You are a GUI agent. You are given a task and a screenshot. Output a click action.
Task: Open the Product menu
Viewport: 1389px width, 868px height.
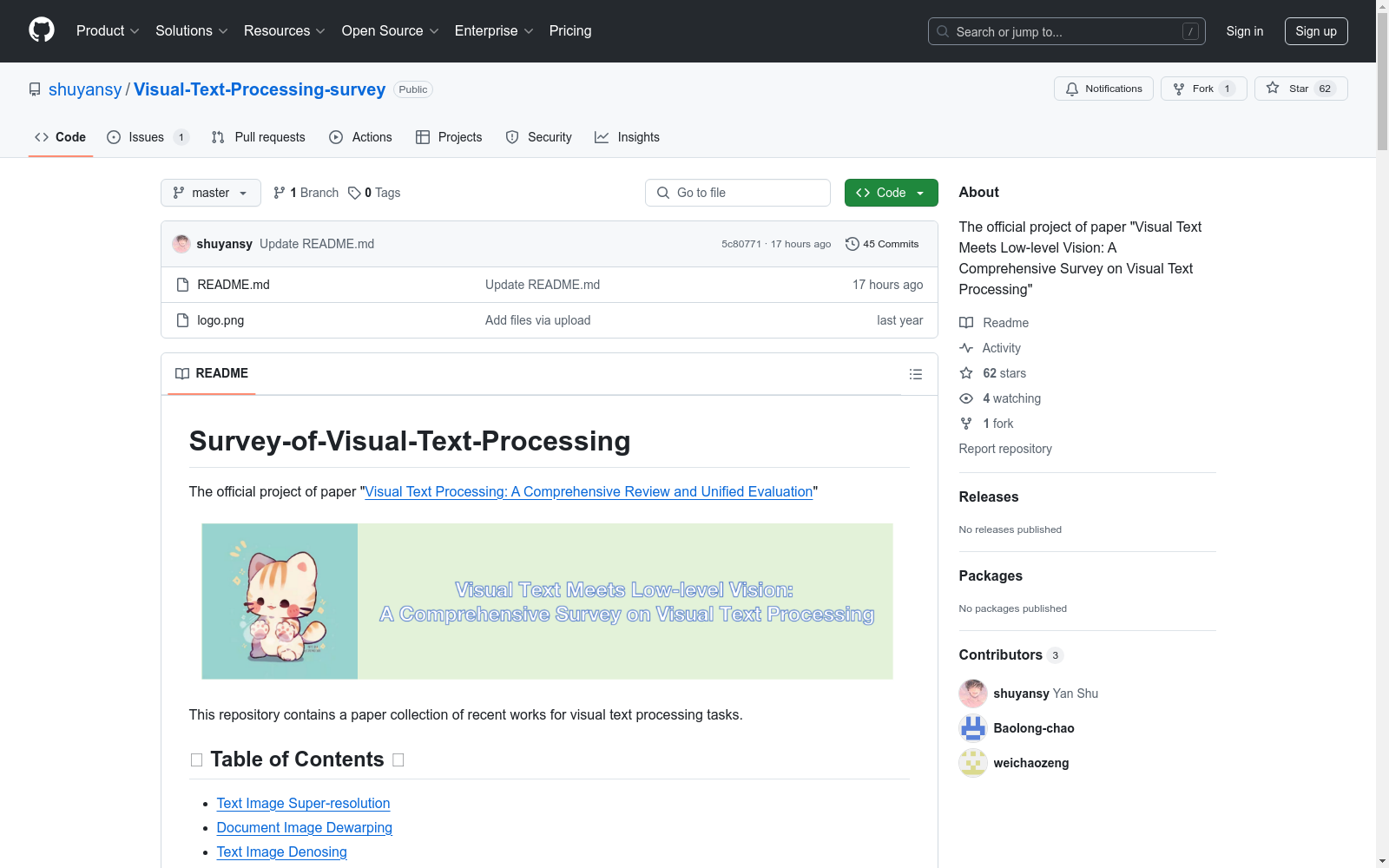pyautogui.click(x=108, y=31)
